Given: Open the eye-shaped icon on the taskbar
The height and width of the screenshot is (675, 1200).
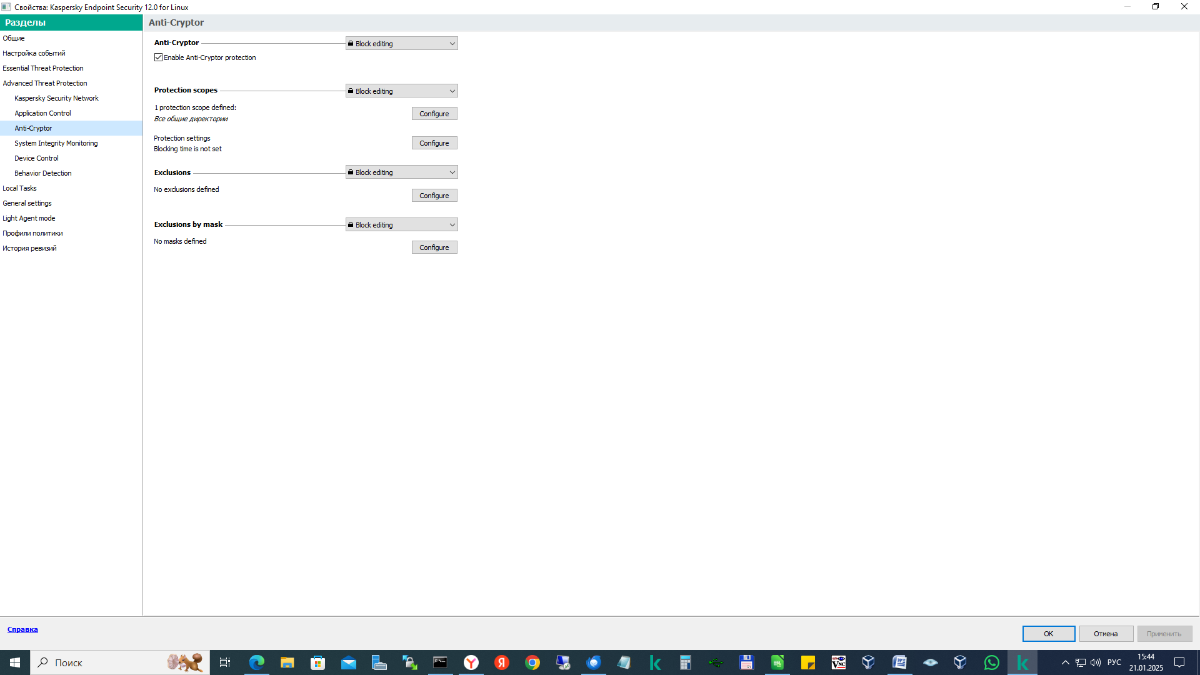Looking at the screenshot, I should pos(930,662).
